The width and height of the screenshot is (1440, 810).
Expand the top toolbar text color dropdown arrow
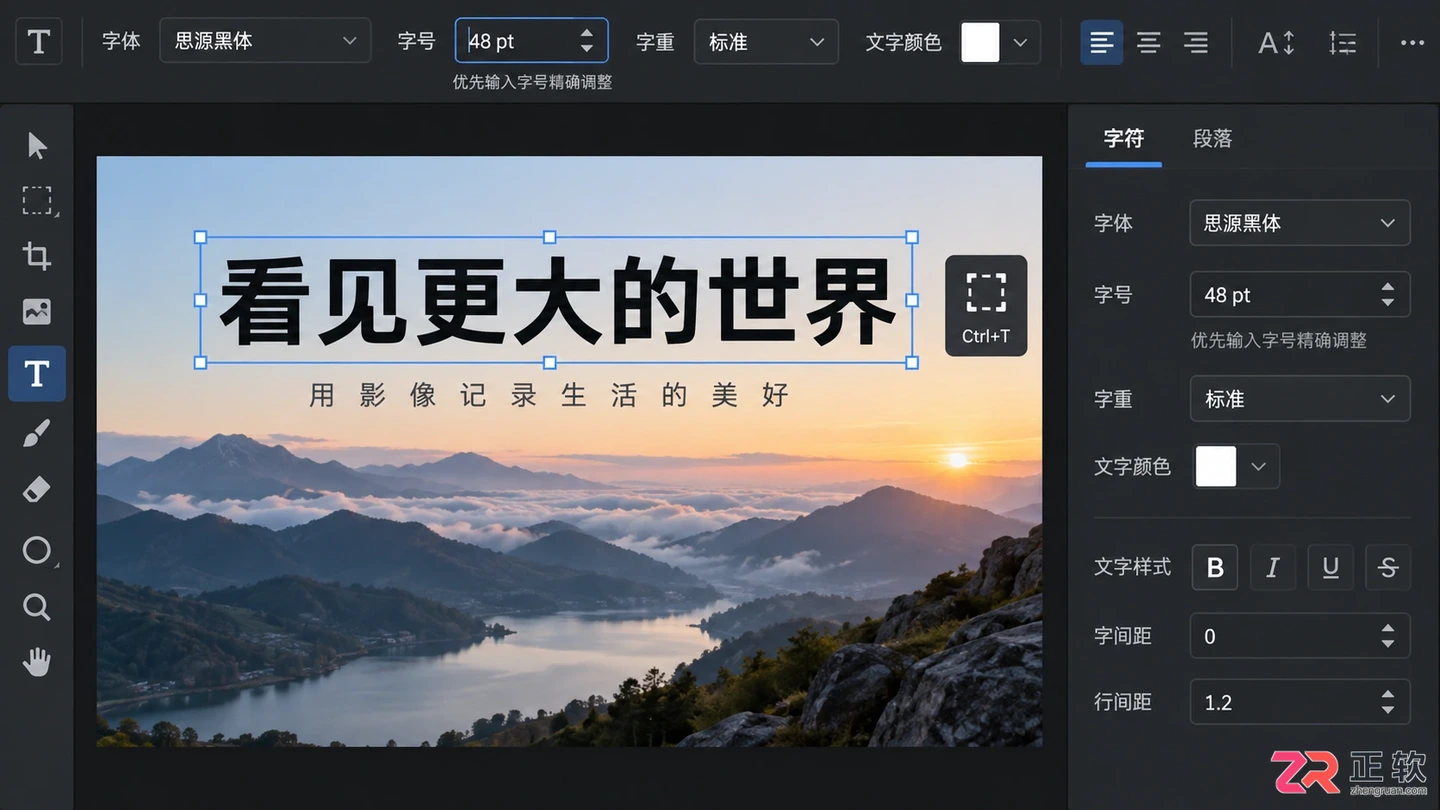pos(1021,42)
